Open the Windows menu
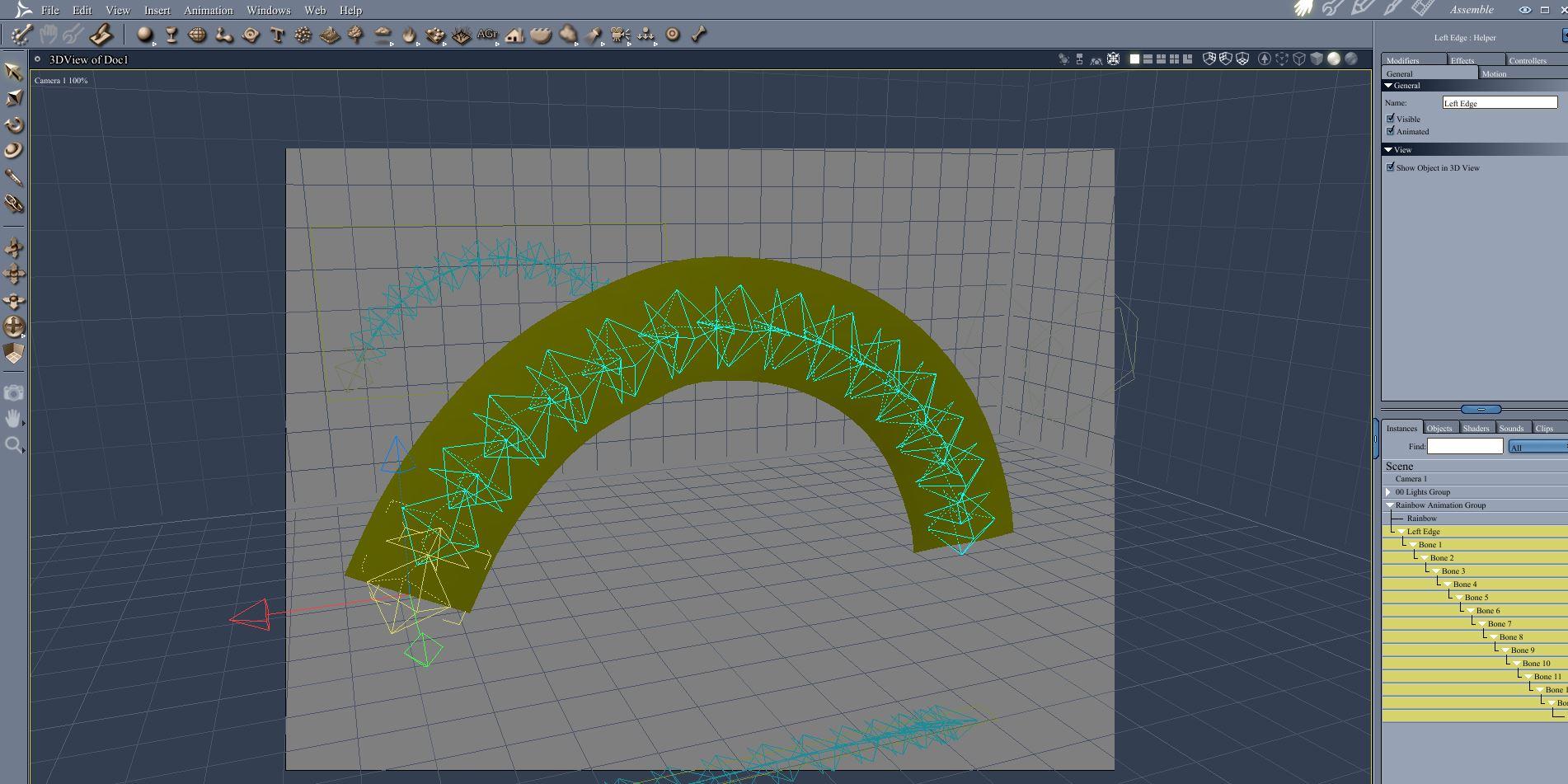This screenshot has width=1568, height=784. coord(269,10)
